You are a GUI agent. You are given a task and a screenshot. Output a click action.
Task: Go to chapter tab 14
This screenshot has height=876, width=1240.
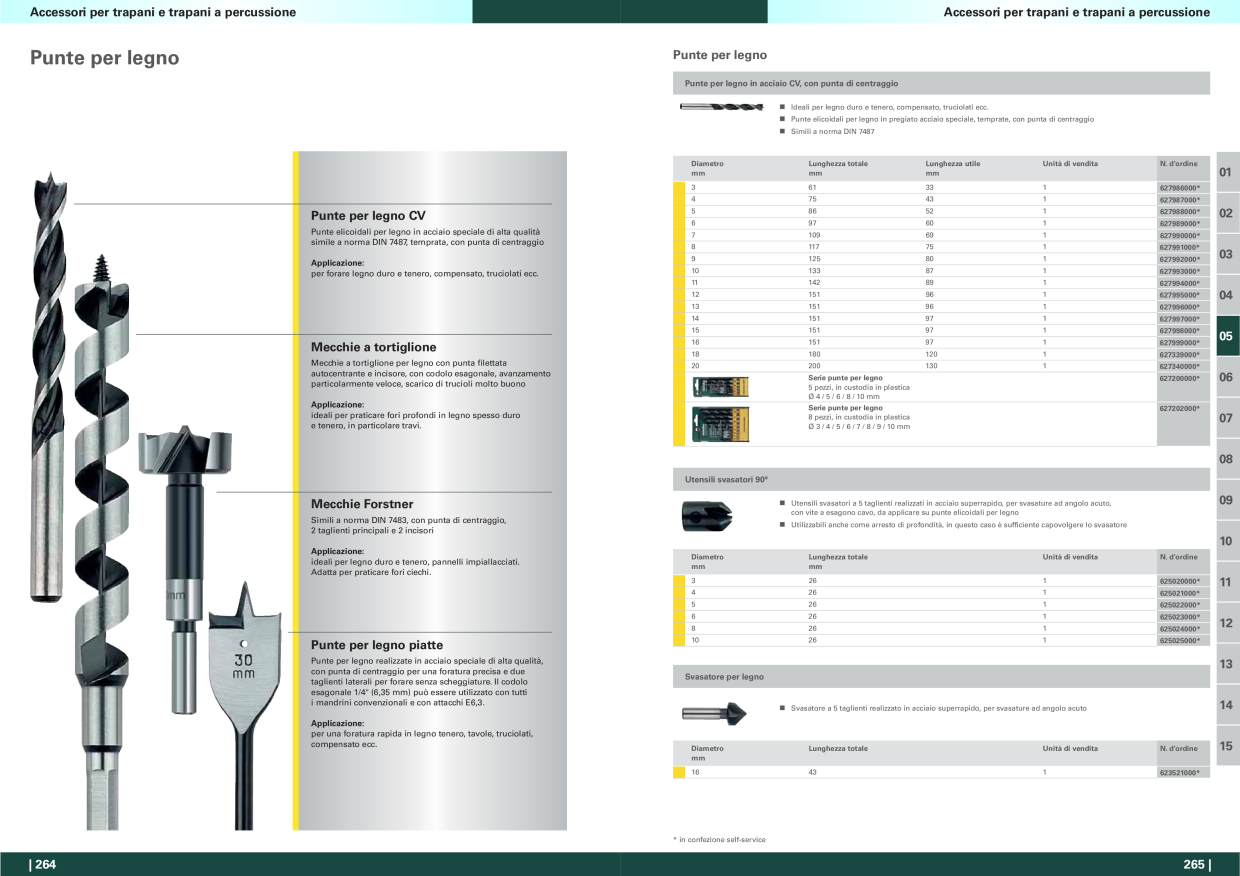coord(1227,705)
